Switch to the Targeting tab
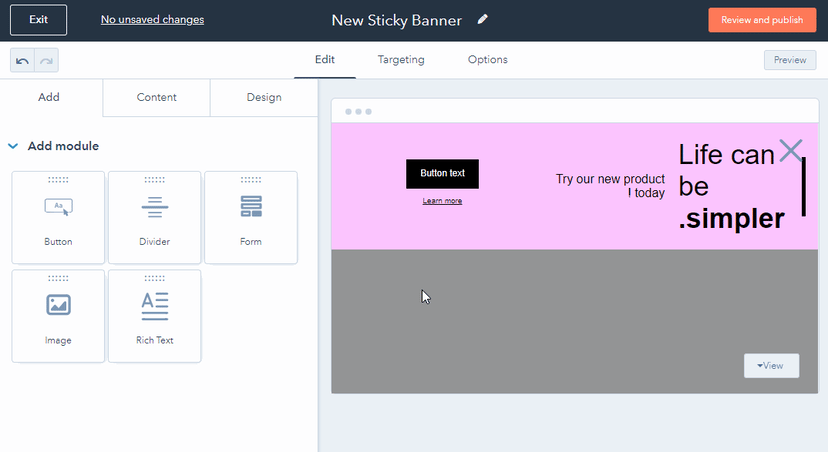Viewport: 828px width, 452px height. click(x=401, y=60)
